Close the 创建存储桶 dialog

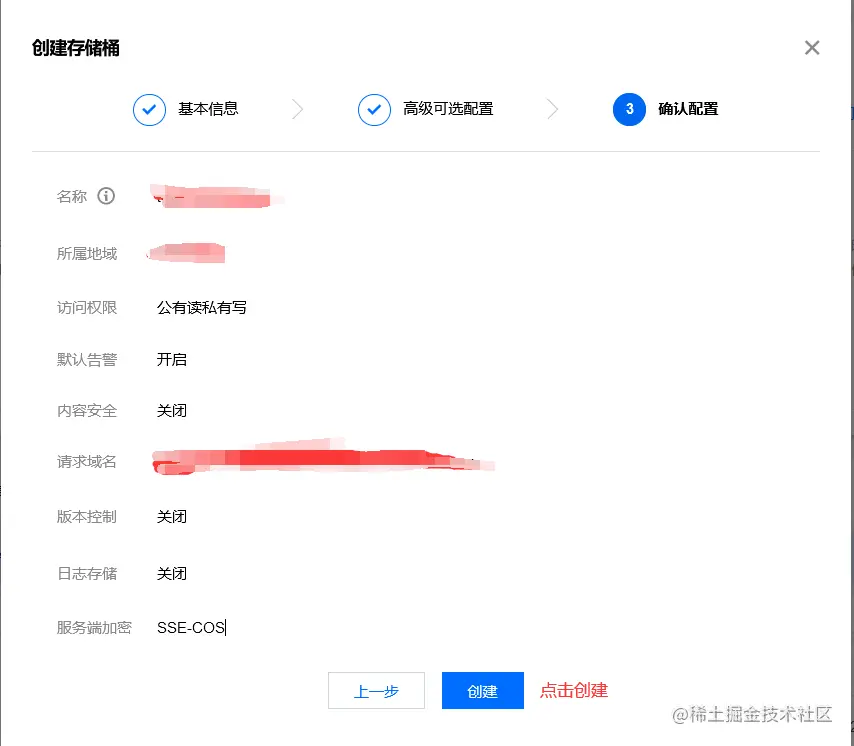812,48
